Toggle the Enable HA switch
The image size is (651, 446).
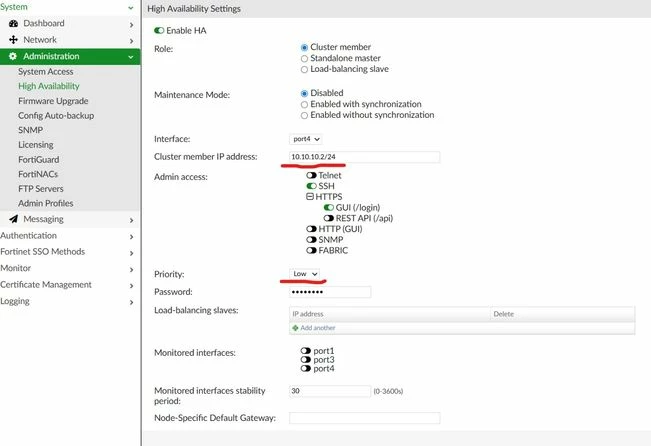159,30
